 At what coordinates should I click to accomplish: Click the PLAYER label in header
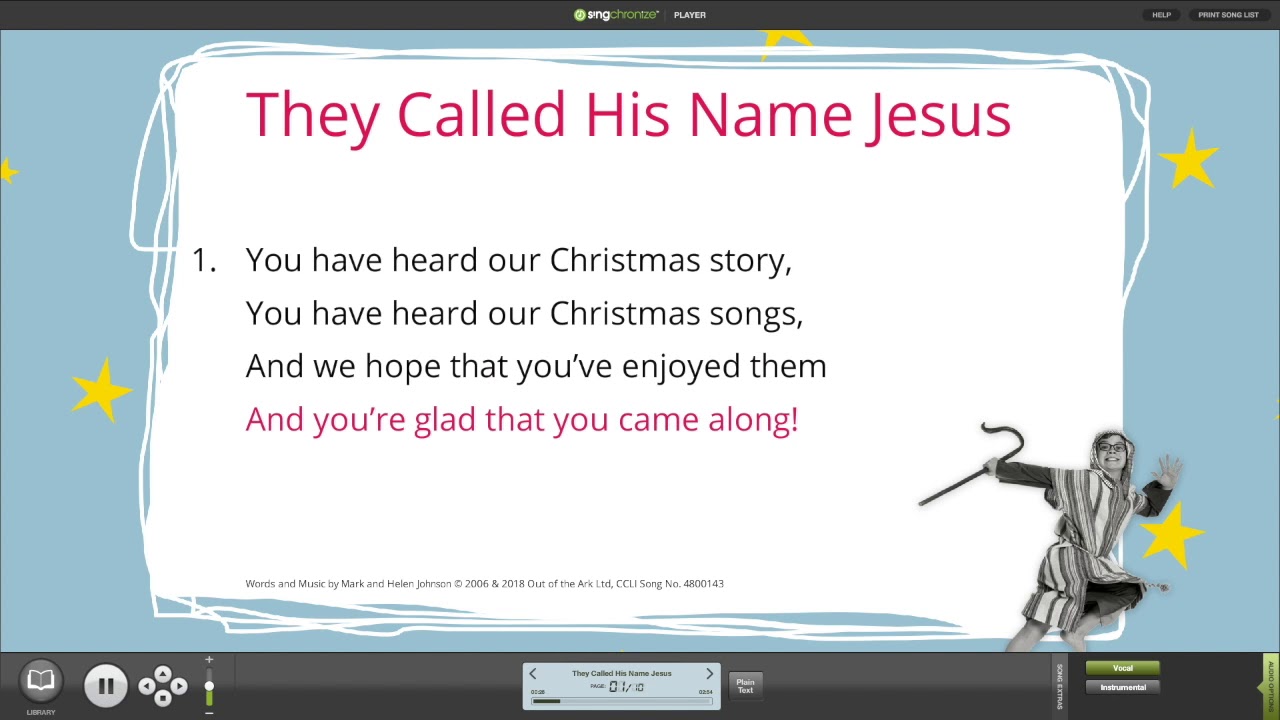tap(690, 15)
